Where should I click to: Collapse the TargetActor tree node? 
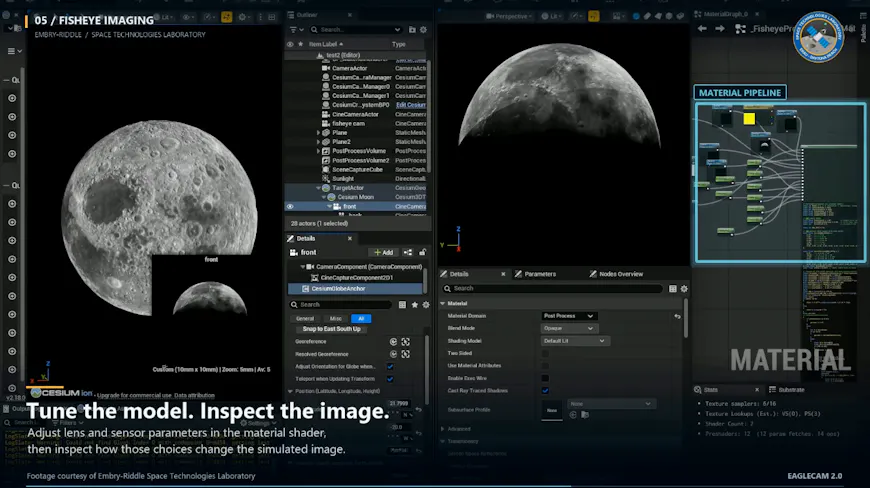318,188
